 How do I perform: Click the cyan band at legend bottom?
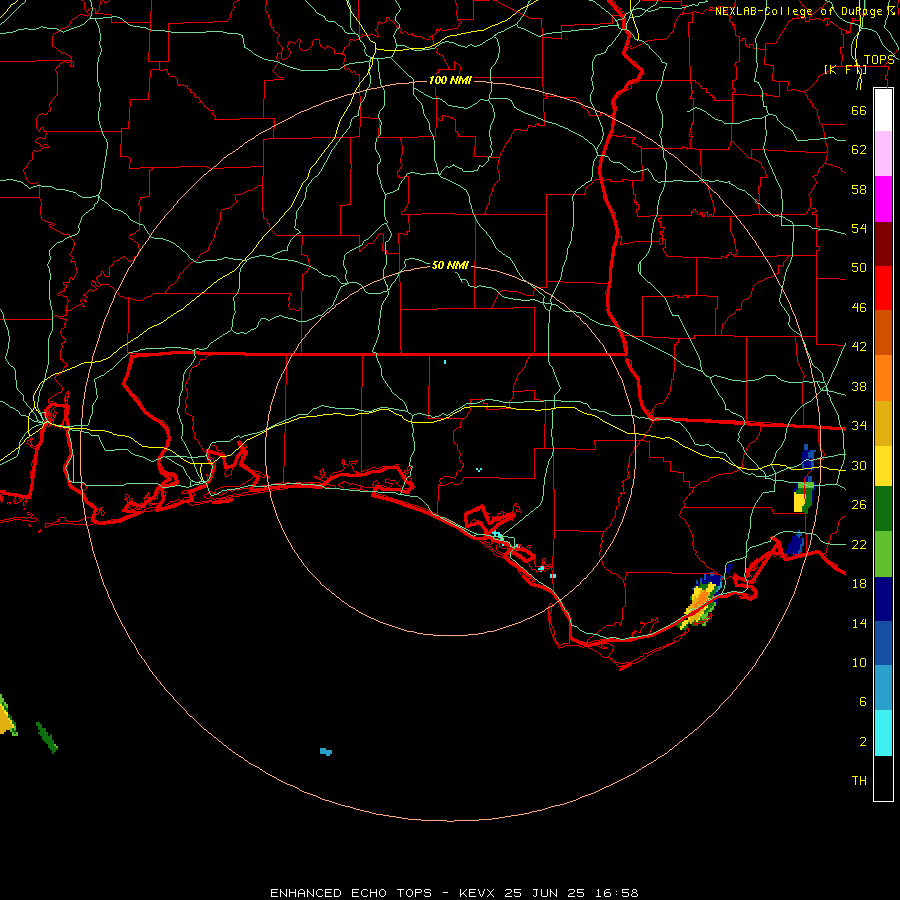883,733
